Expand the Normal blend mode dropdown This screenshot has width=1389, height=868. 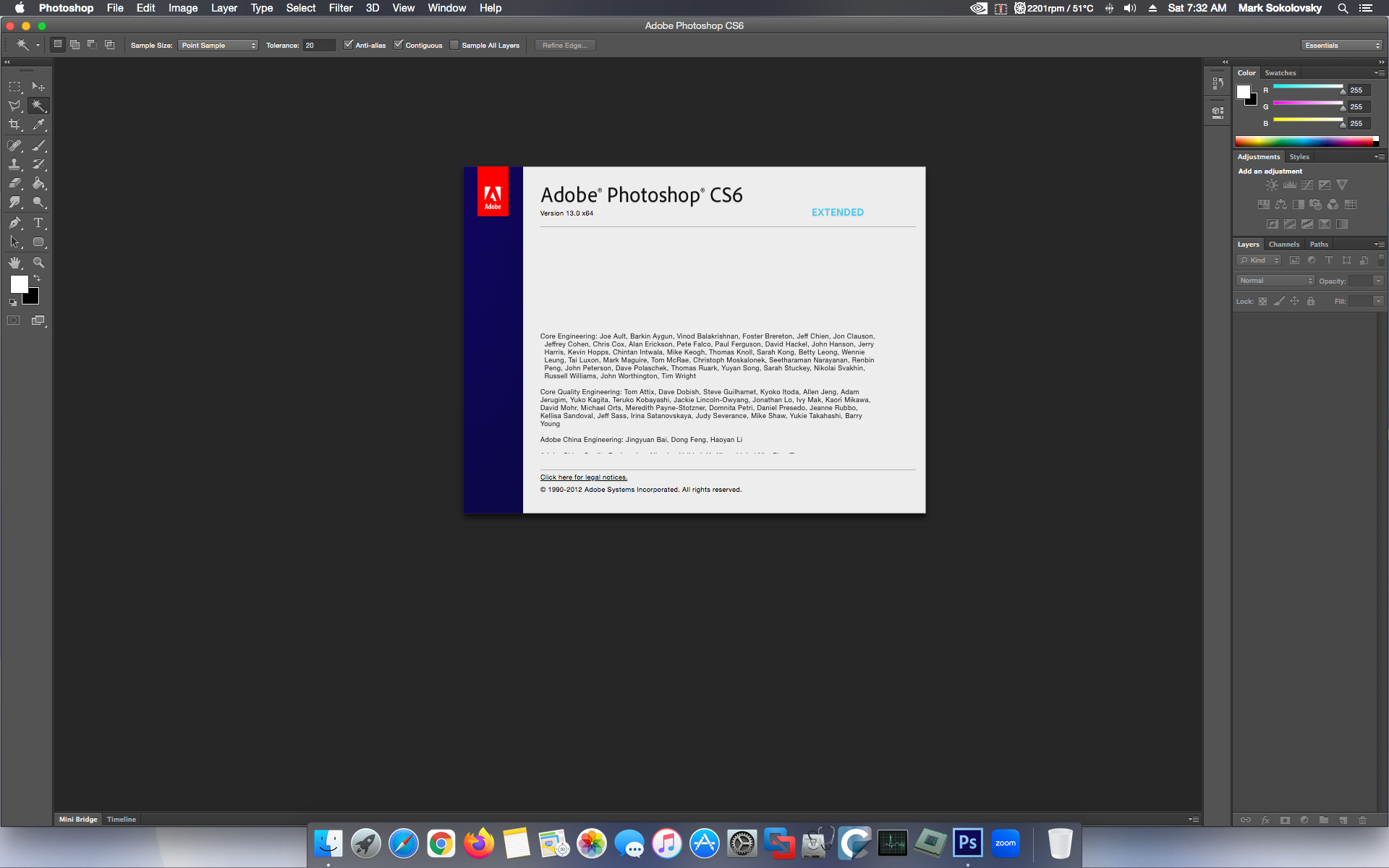point(1275,281)
